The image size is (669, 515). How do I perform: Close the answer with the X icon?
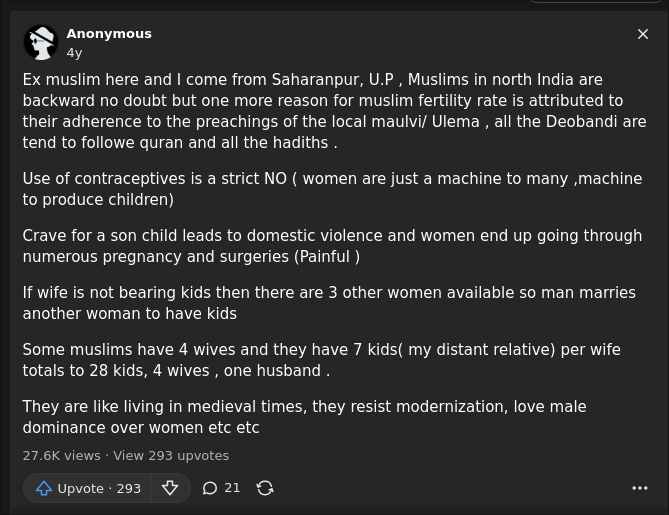pyautogui.click(x=643, y=34)
